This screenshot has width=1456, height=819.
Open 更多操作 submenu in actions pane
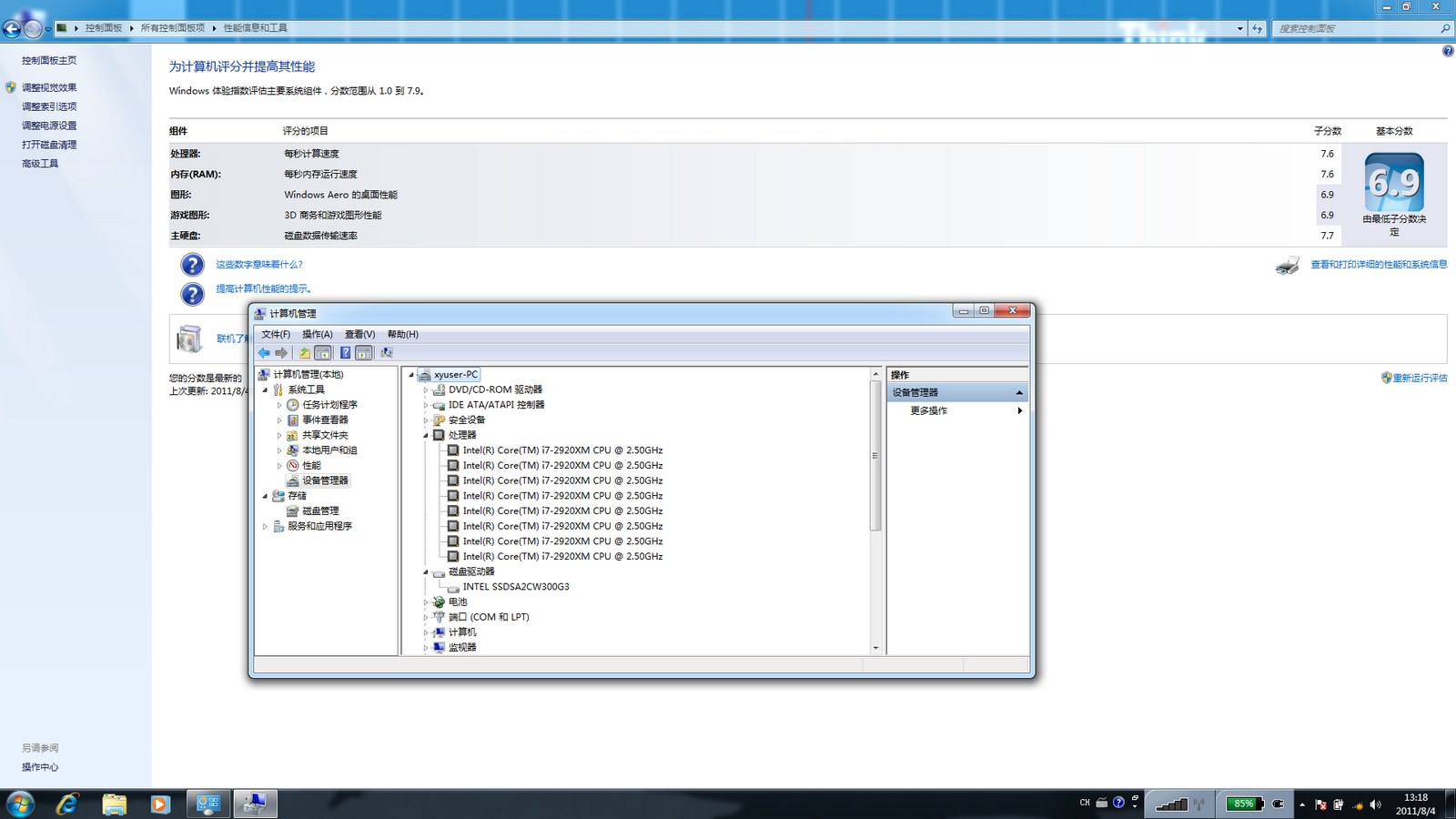959,411
